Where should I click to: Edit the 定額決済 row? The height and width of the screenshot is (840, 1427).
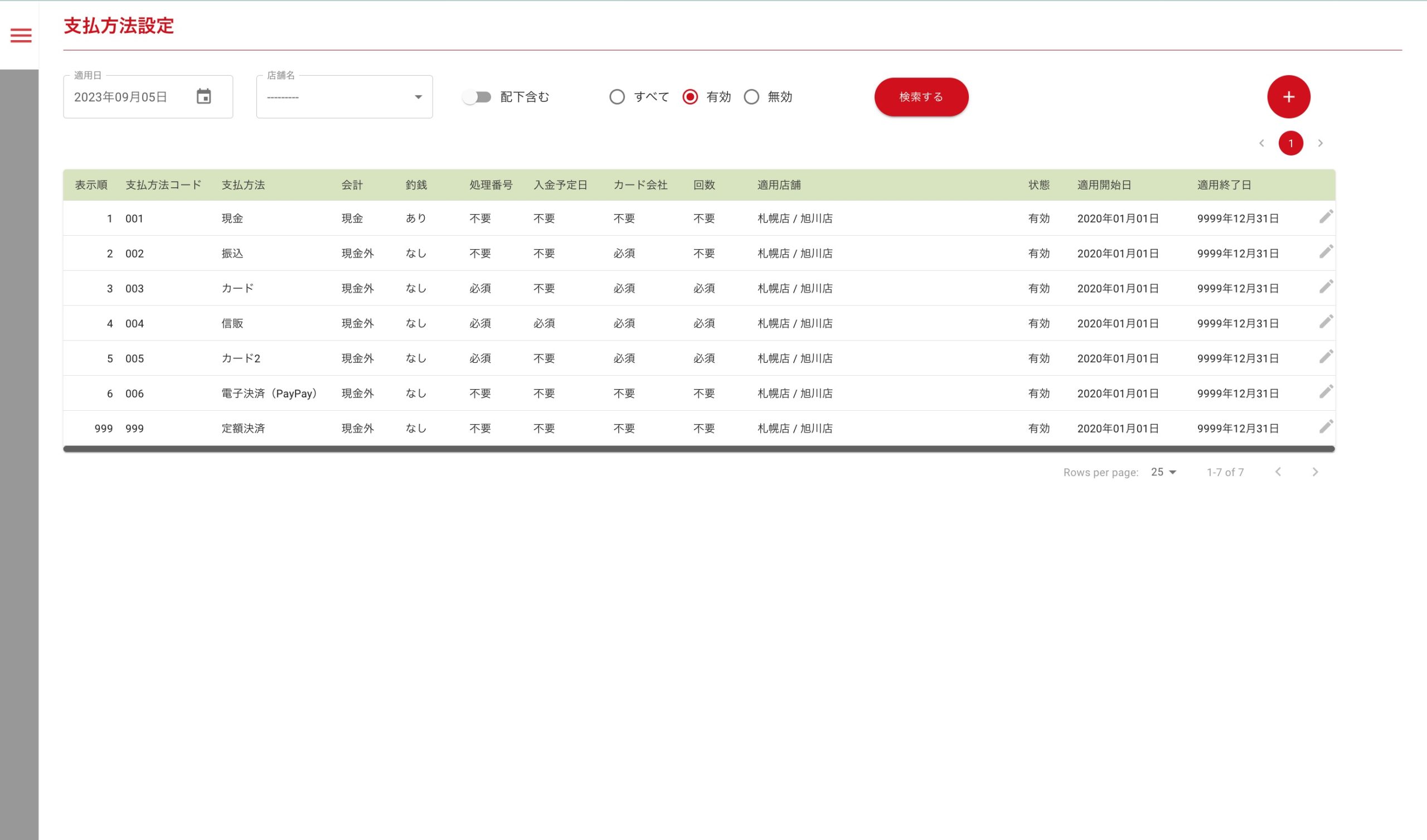pos(1326,427)
